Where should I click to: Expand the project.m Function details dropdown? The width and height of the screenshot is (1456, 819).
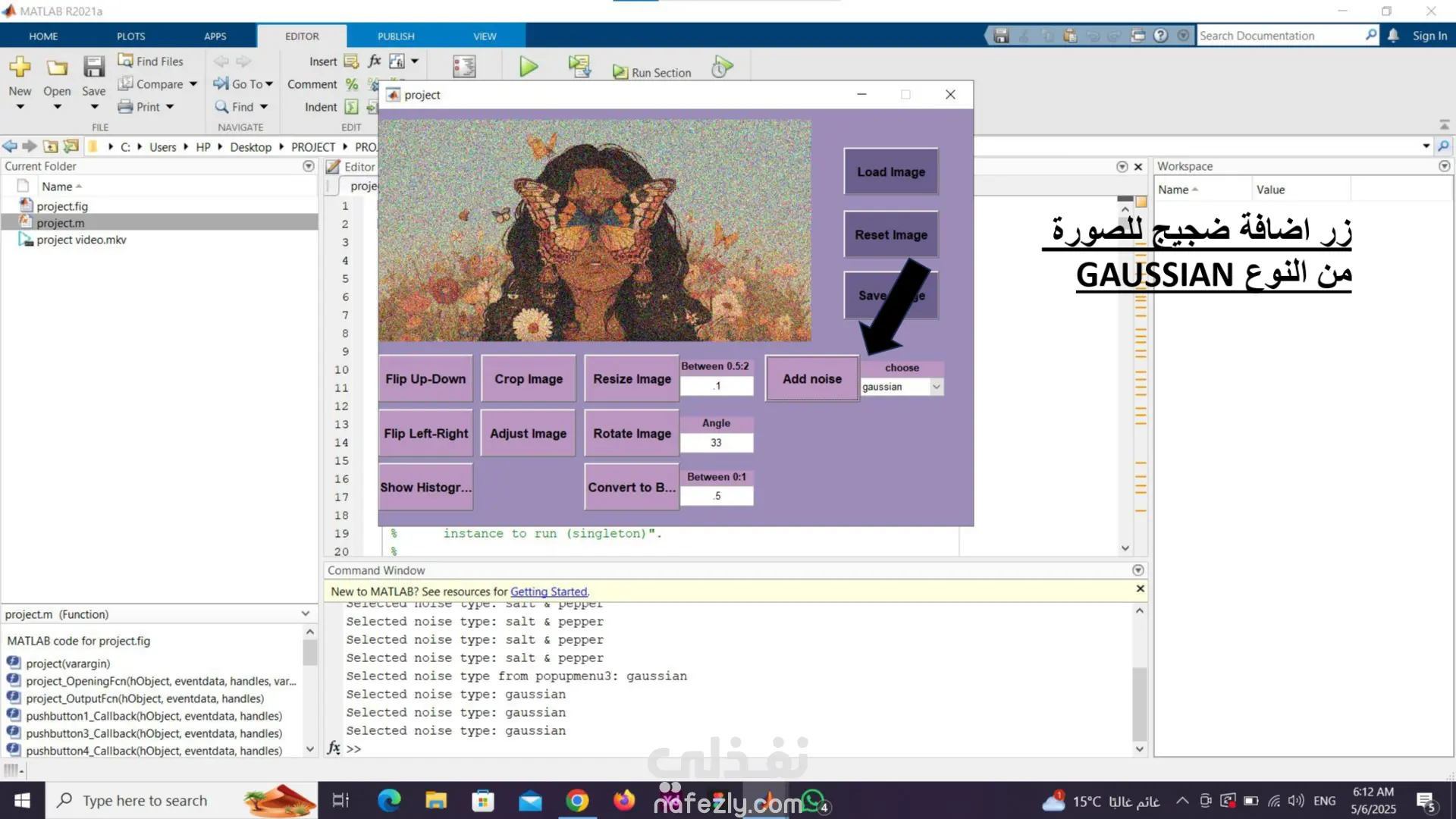click(x=306, y=613)
